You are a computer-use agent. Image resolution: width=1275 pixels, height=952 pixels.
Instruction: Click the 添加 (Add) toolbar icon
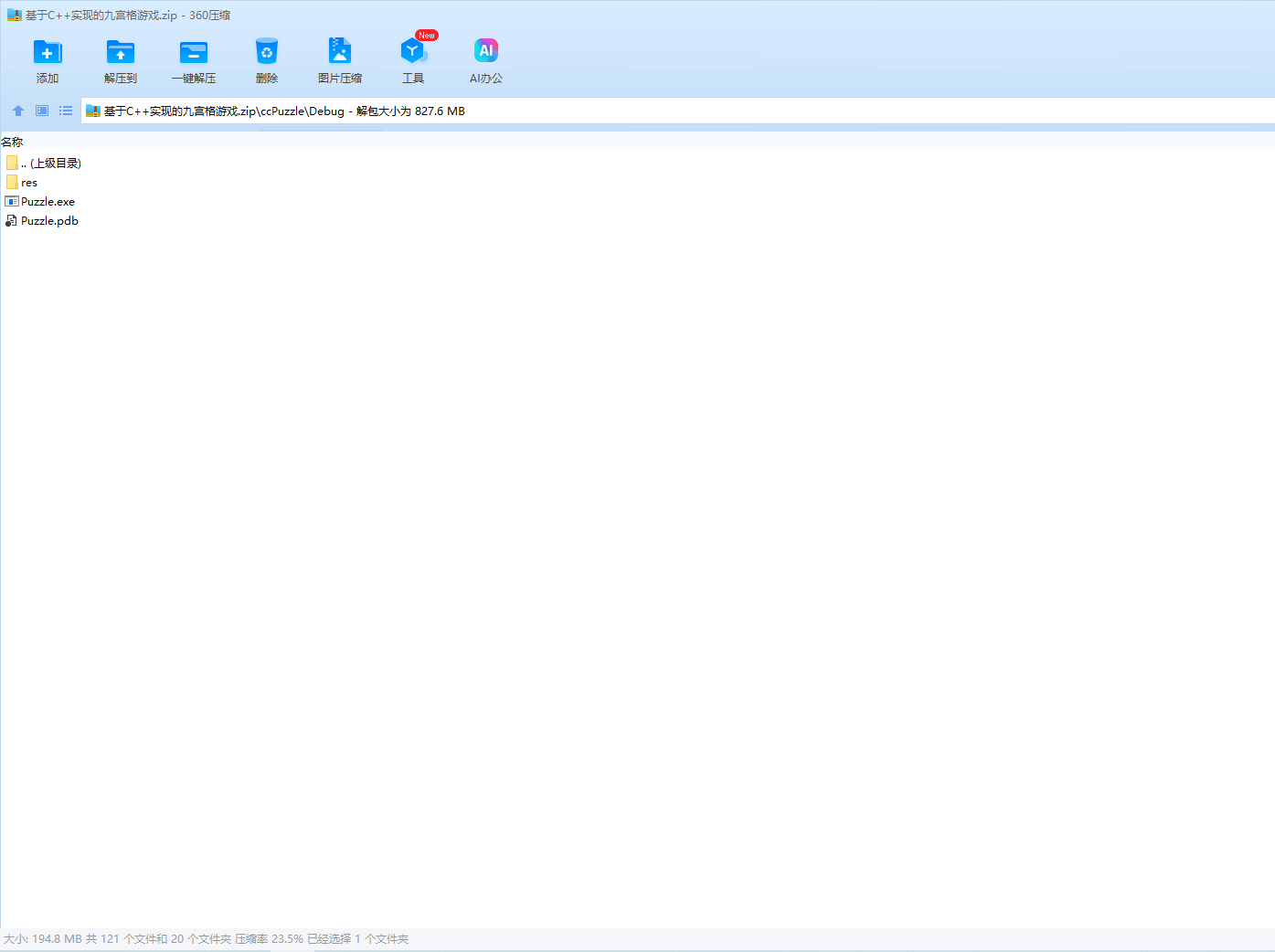tap(48, 52)
